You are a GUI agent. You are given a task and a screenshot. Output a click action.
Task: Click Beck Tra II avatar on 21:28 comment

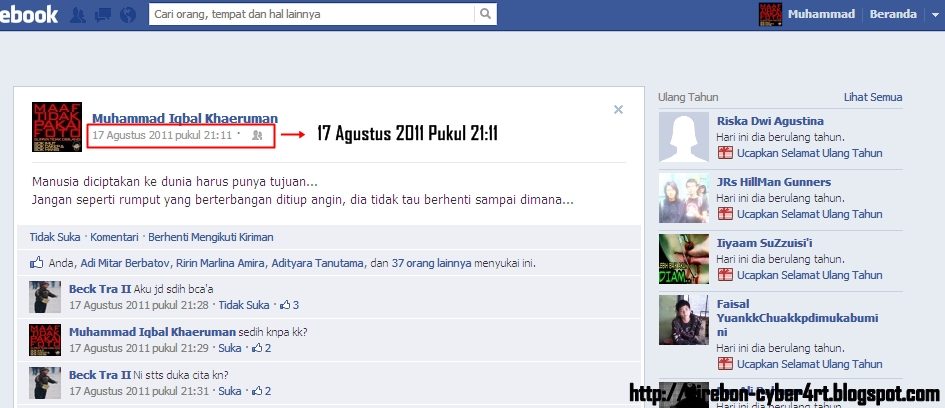(45, 297)
